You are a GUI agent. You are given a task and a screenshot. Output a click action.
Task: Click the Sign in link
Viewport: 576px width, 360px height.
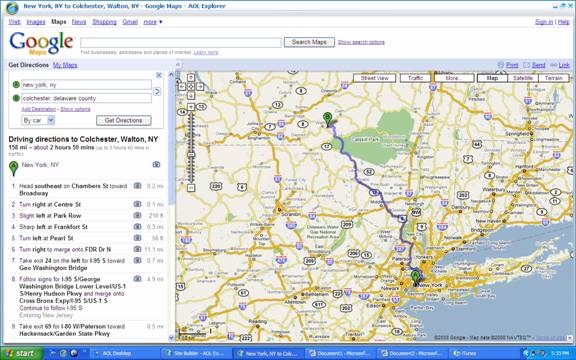coord(544,22)
